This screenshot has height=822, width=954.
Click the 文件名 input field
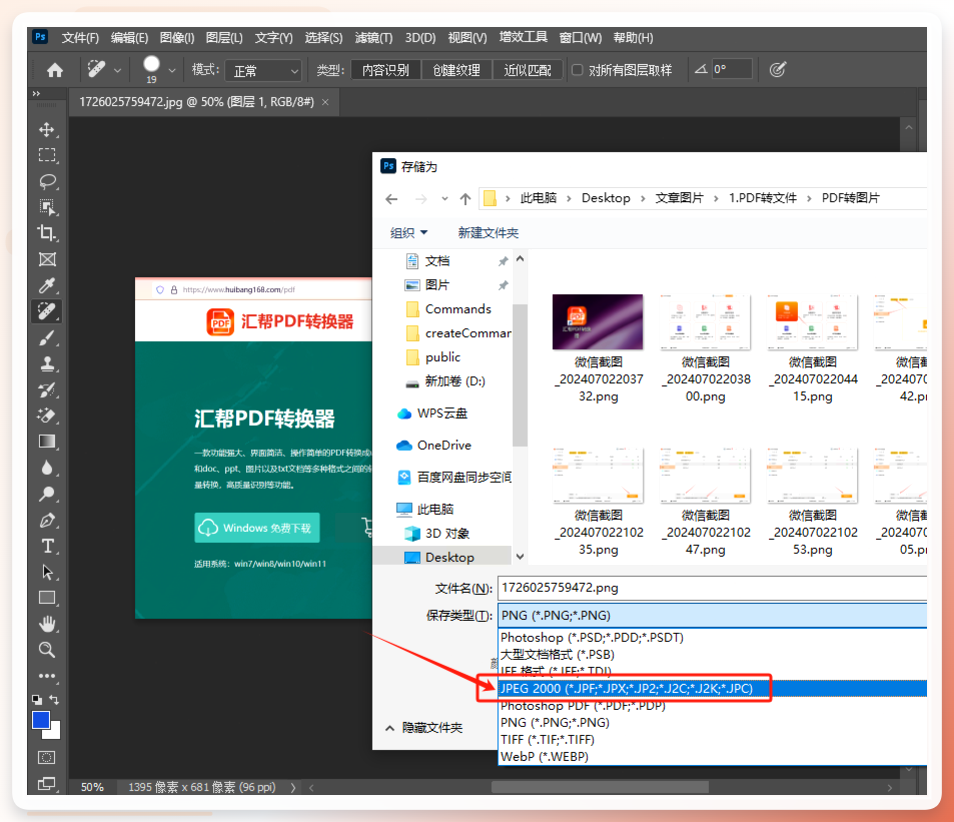coord(712,588)
